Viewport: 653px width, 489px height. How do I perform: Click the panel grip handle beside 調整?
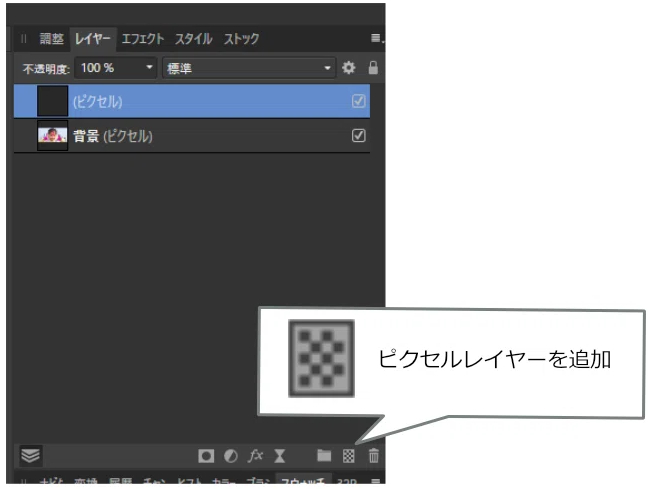(x=23, y=39)
